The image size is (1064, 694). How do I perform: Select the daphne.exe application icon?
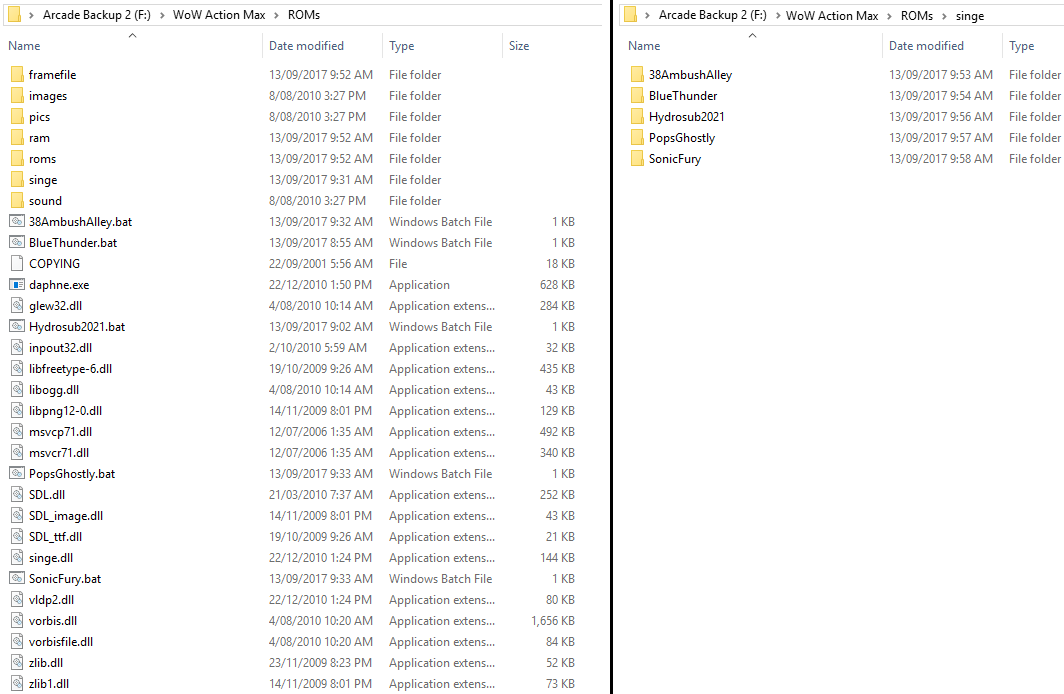(17, 284)
